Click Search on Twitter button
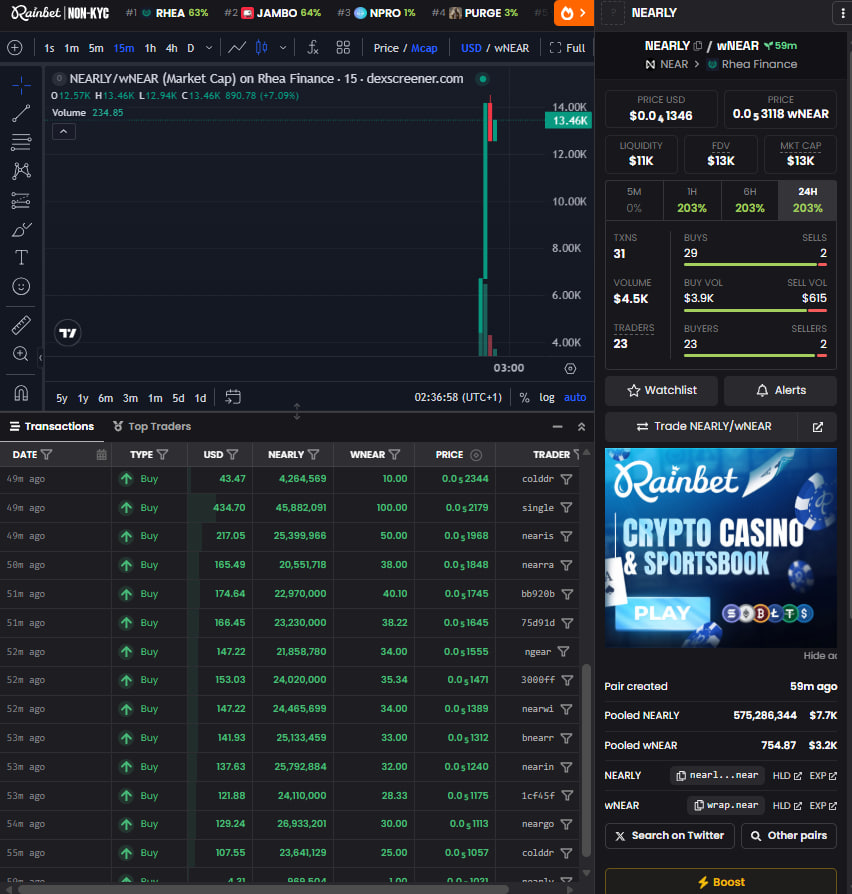 pyautogui.click(x=670, y=836)
